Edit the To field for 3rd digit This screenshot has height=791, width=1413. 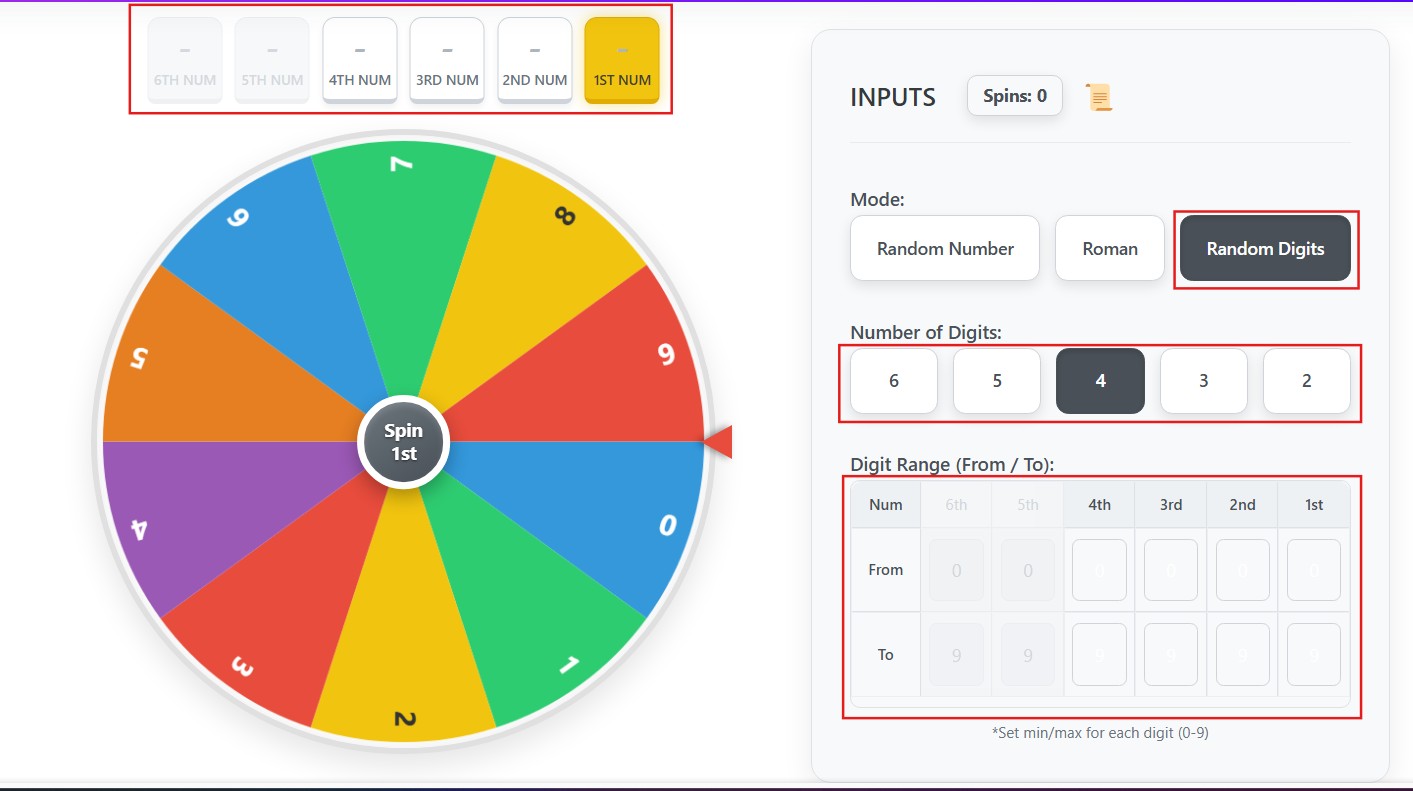click(1171, 655)
